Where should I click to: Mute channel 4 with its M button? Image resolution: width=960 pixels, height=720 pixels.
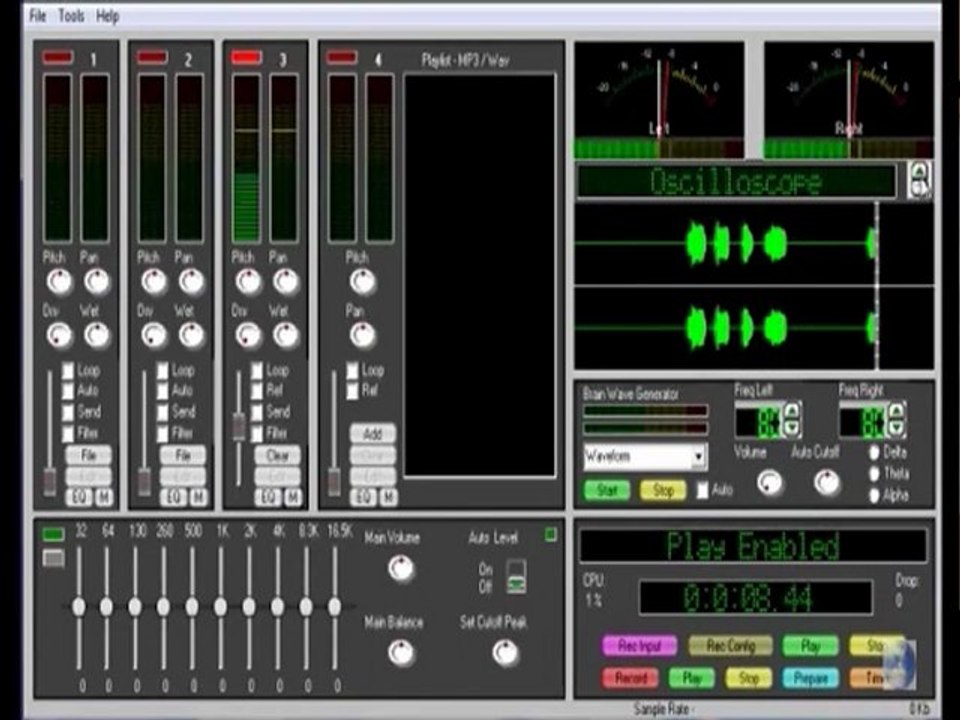(x=389, y=498)
